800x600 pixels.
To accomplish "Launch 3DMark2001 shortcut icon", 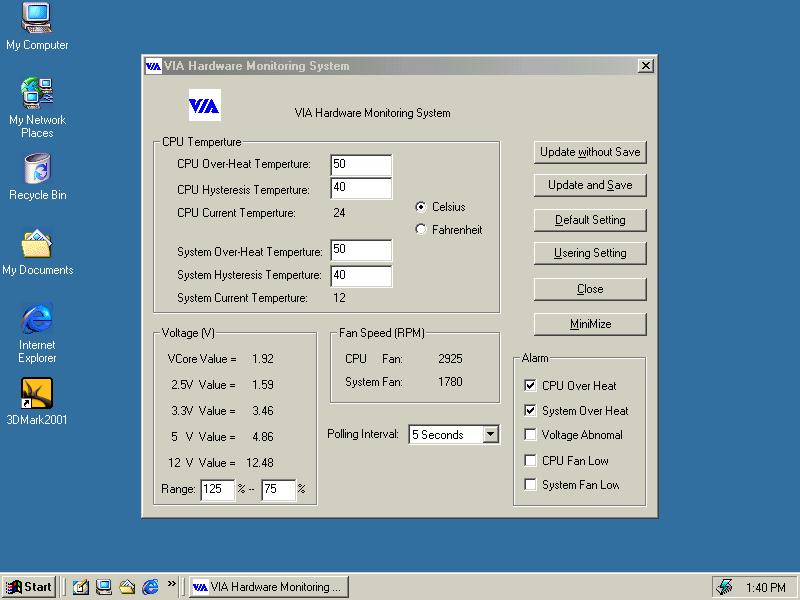I will 37,402.
